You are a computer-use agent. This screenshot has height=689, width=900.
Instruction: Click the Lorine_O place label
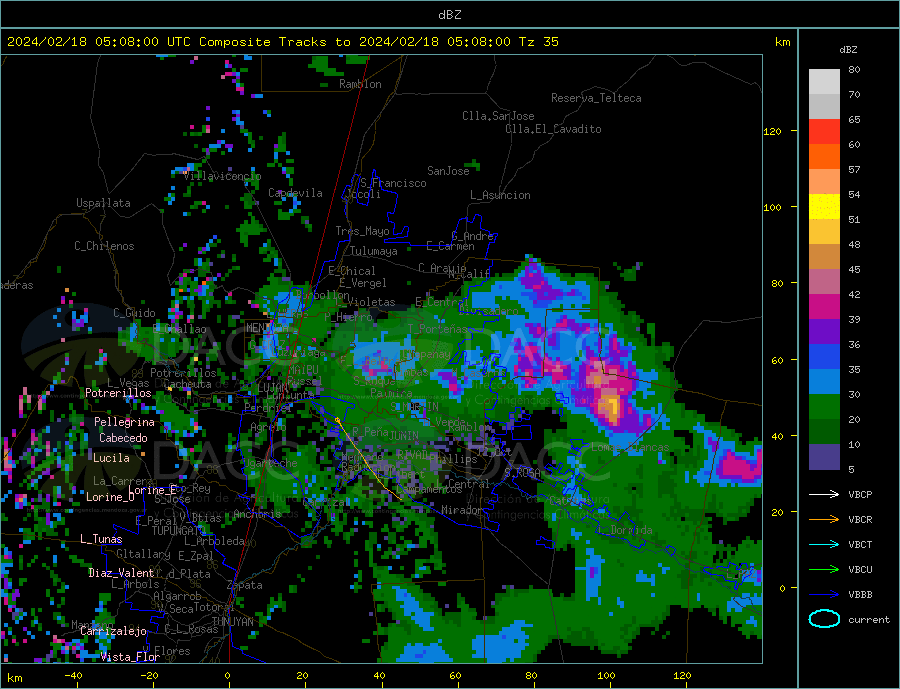pyautogui.click(x=110, y=497)
